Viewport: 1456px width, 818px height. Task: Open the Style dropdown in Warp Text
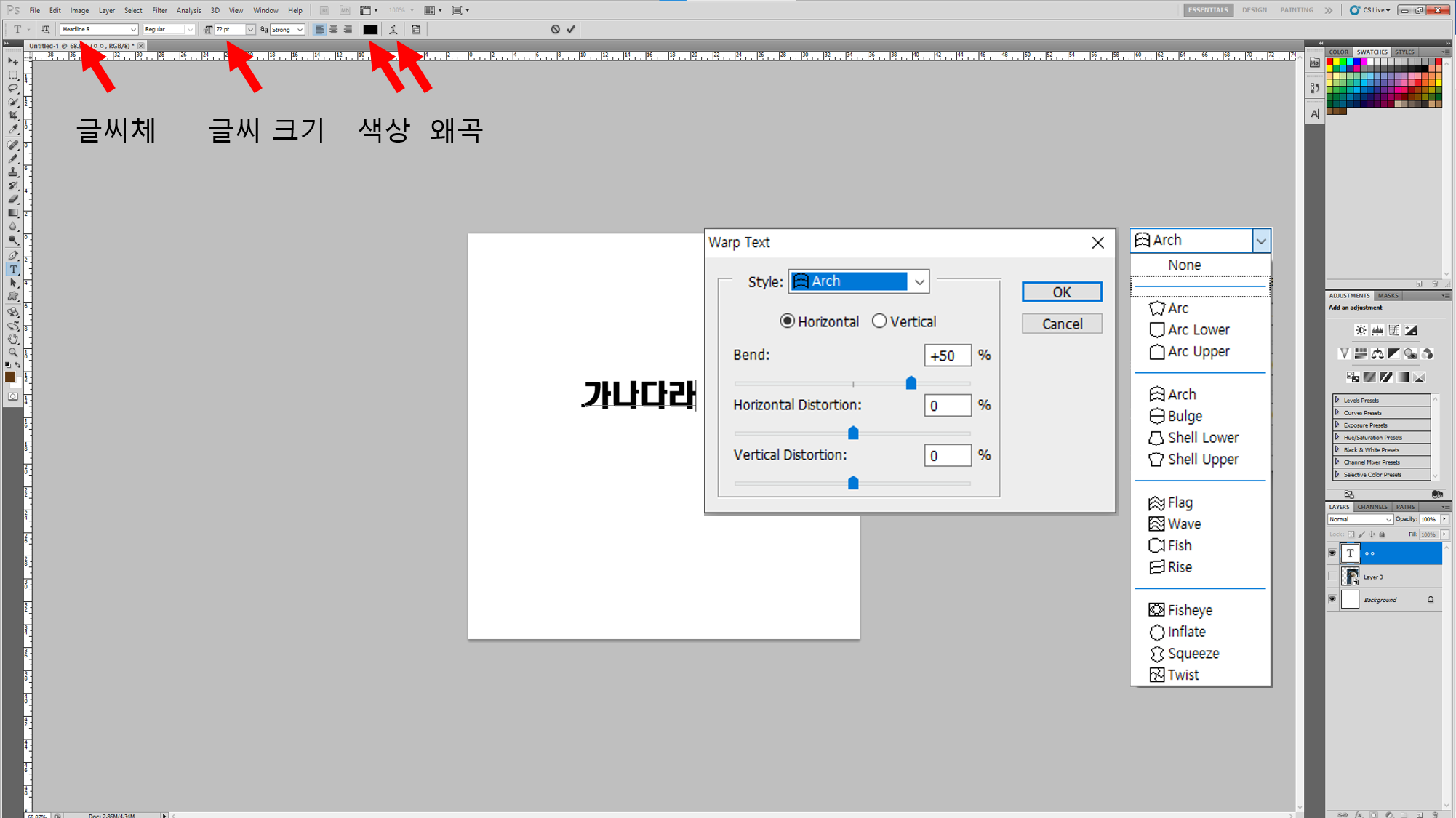pos(919,282)
